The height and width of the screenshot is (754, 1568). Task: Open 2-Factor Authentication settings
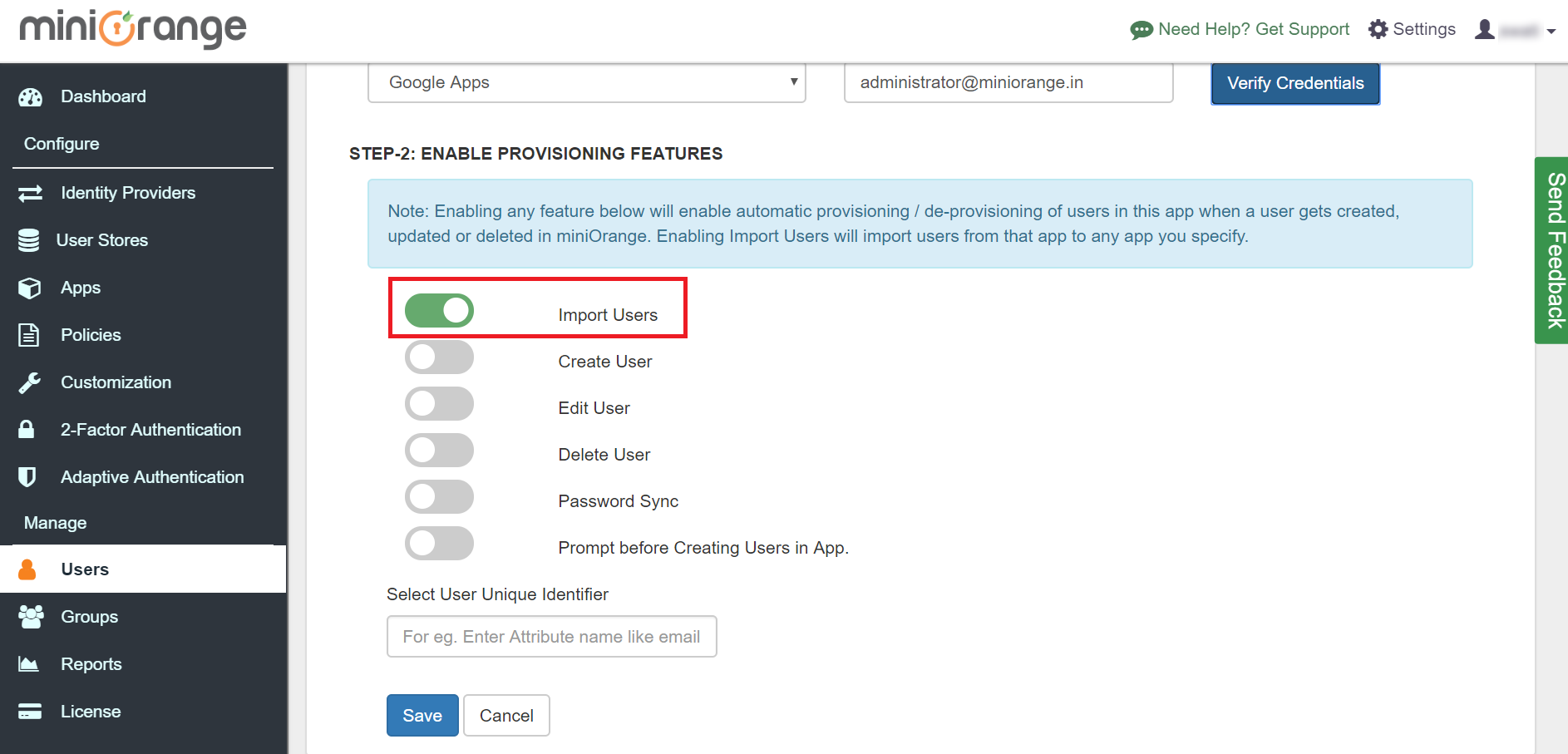150,429
